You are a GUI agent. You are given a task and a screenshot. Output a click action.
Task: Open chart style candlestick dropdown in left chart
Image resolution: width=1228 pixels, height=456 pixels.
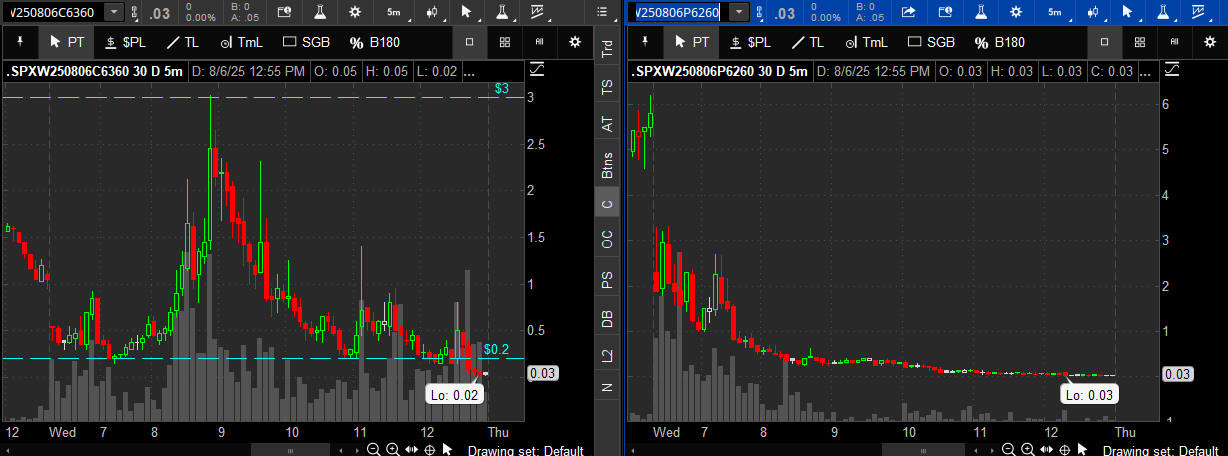pos(433,12)
